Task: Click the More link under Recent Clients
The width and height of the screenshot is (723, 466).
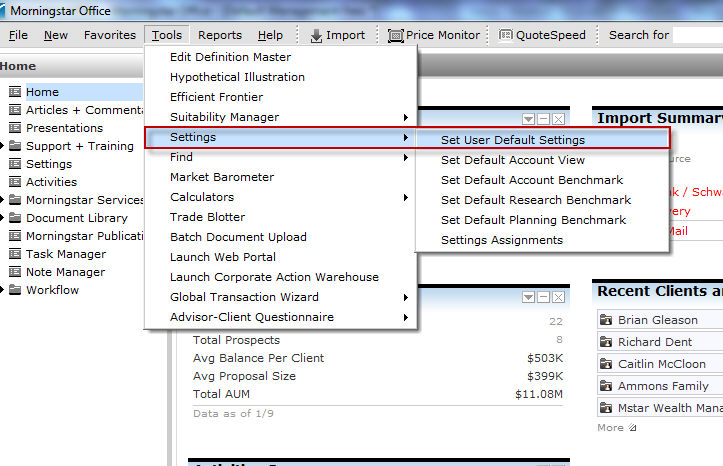Action: 611,428
